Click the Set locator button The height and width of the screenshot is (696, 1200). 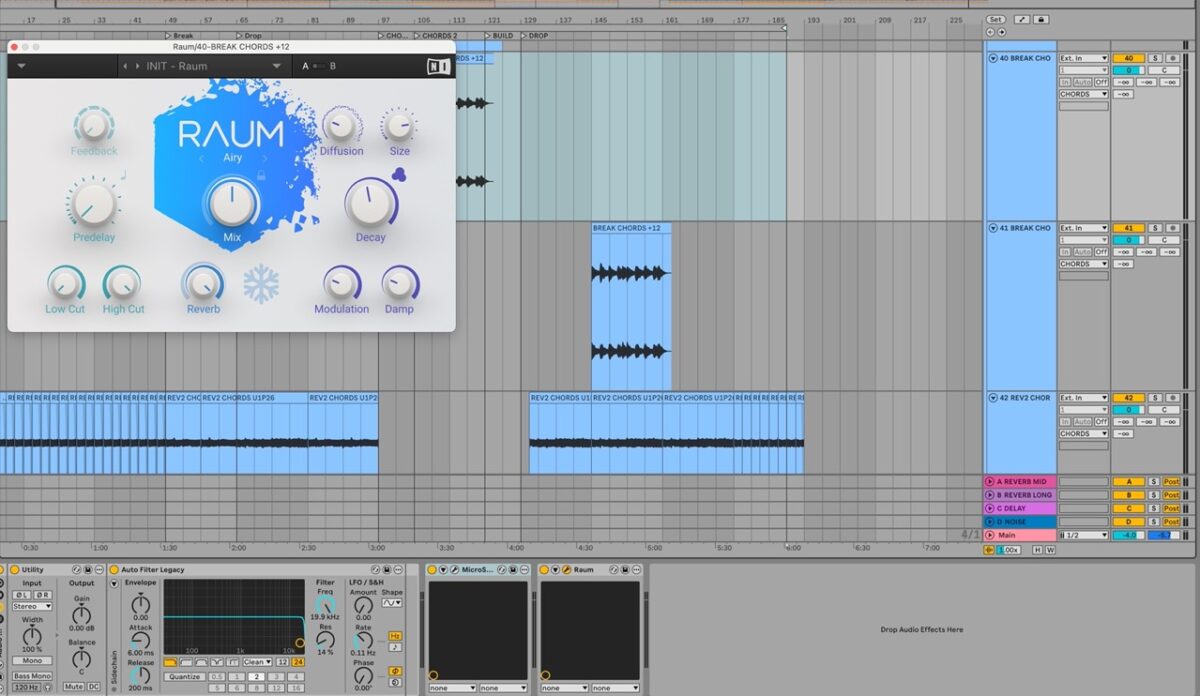(995, 19)
